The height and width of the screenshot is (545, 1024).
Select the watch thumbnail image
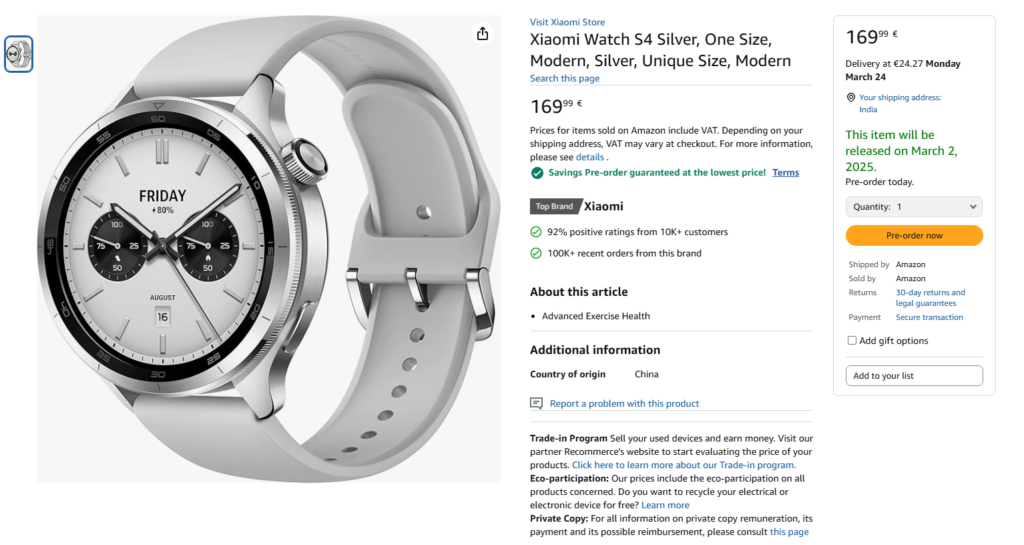click(19, 54)
